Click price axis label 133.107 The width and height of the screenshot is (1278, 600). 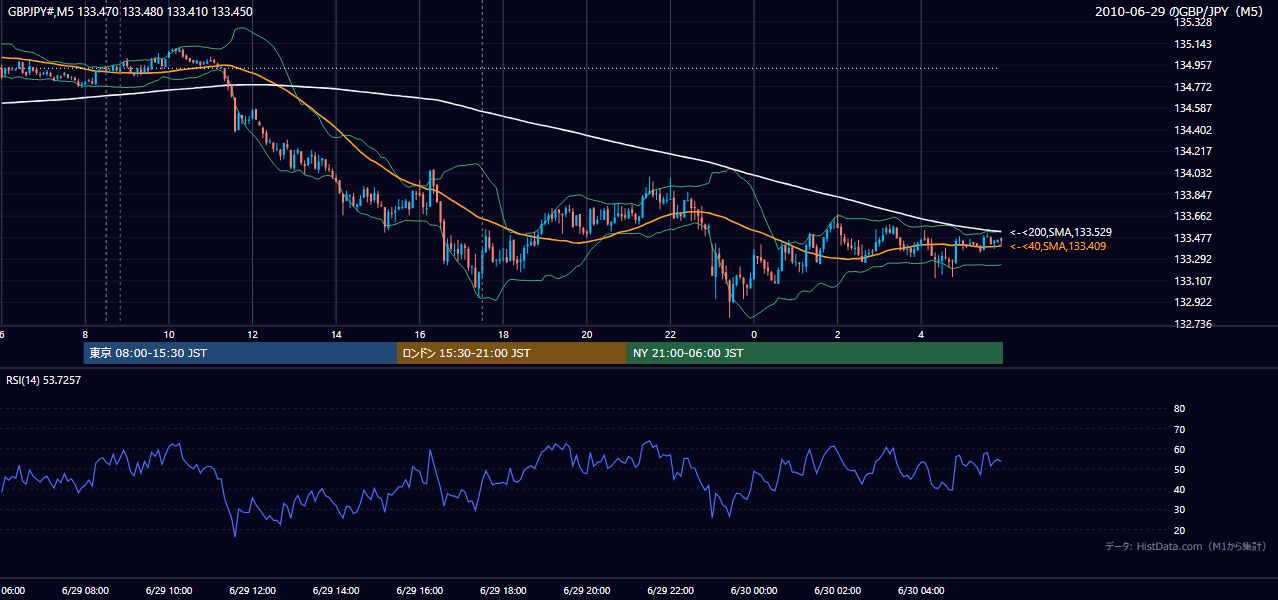coord(1194,281)
